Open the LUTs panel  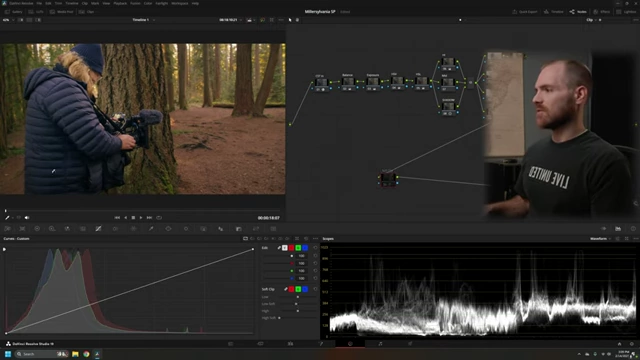[x=36, y=12]
